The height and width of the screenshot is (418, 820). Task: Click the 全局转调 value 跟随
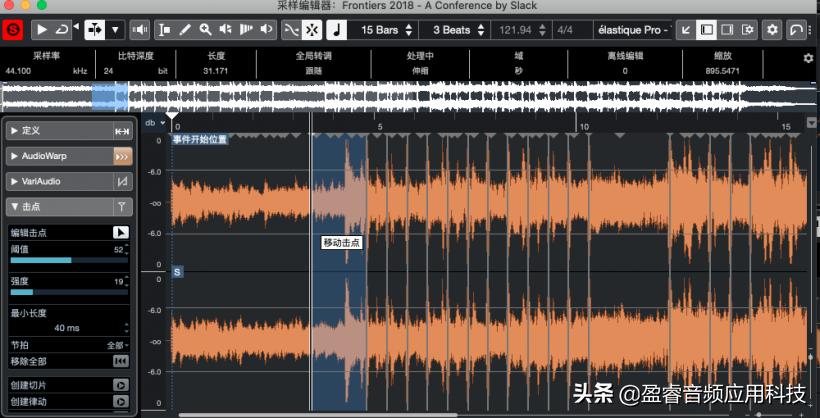[313, 71]
